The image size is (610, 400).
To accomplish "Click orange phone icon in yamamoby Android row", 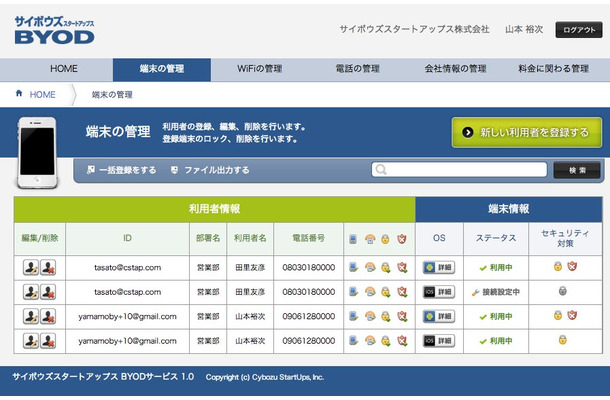I will coord(370,316).
